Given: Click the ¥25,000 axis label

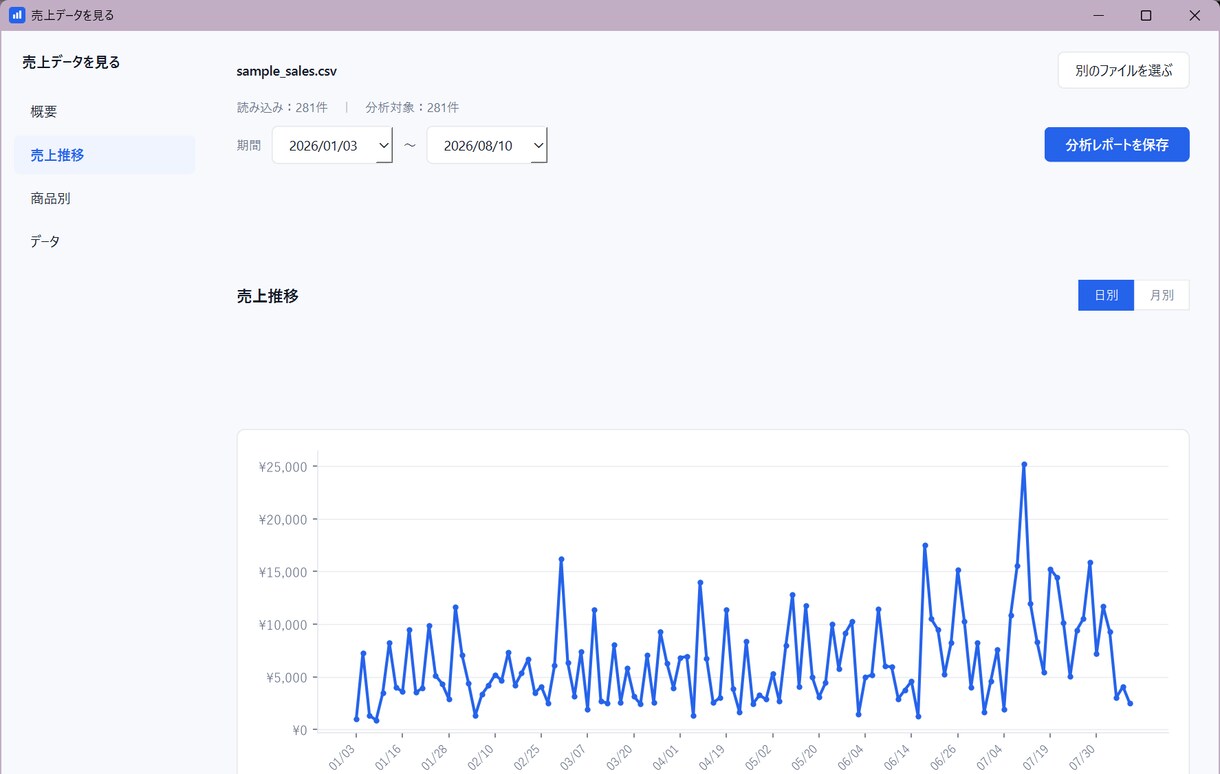Looking at the screenshot, I should tap(283, 467).
